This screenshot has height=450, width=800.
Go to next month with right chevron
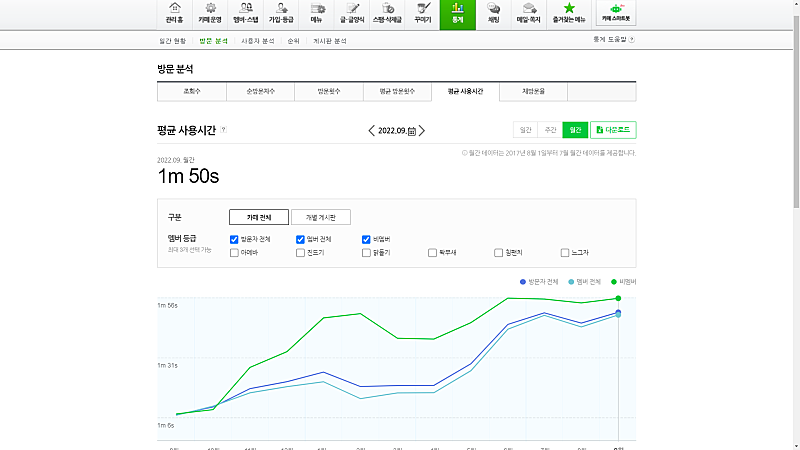click(422, 131)
